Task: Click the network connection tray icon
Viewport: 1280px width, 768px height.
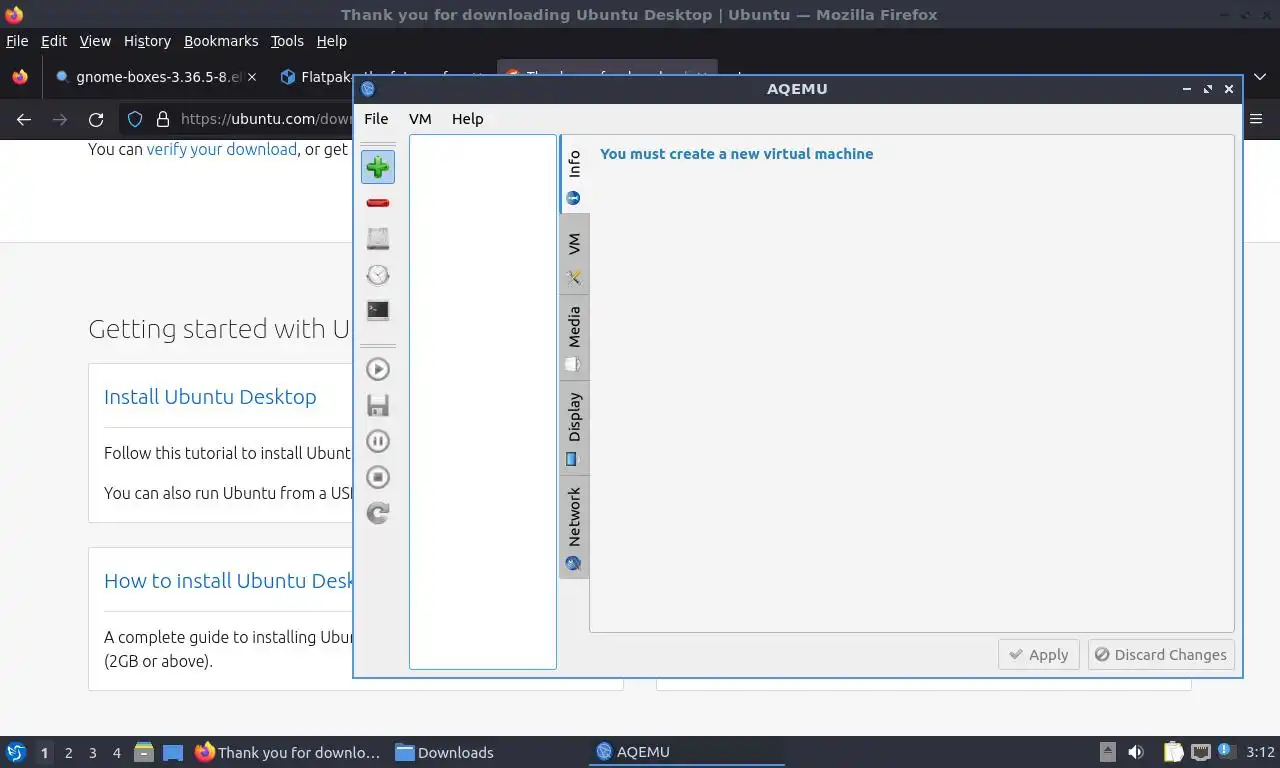Action: 1200,752
